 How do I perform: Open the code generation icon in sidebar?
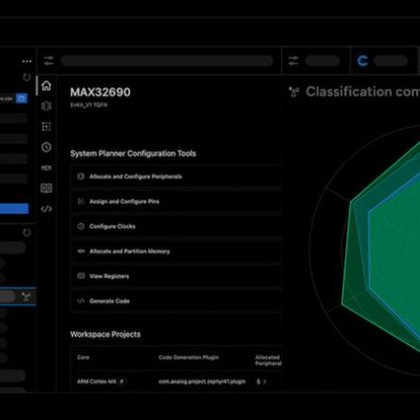click(46, 209)
